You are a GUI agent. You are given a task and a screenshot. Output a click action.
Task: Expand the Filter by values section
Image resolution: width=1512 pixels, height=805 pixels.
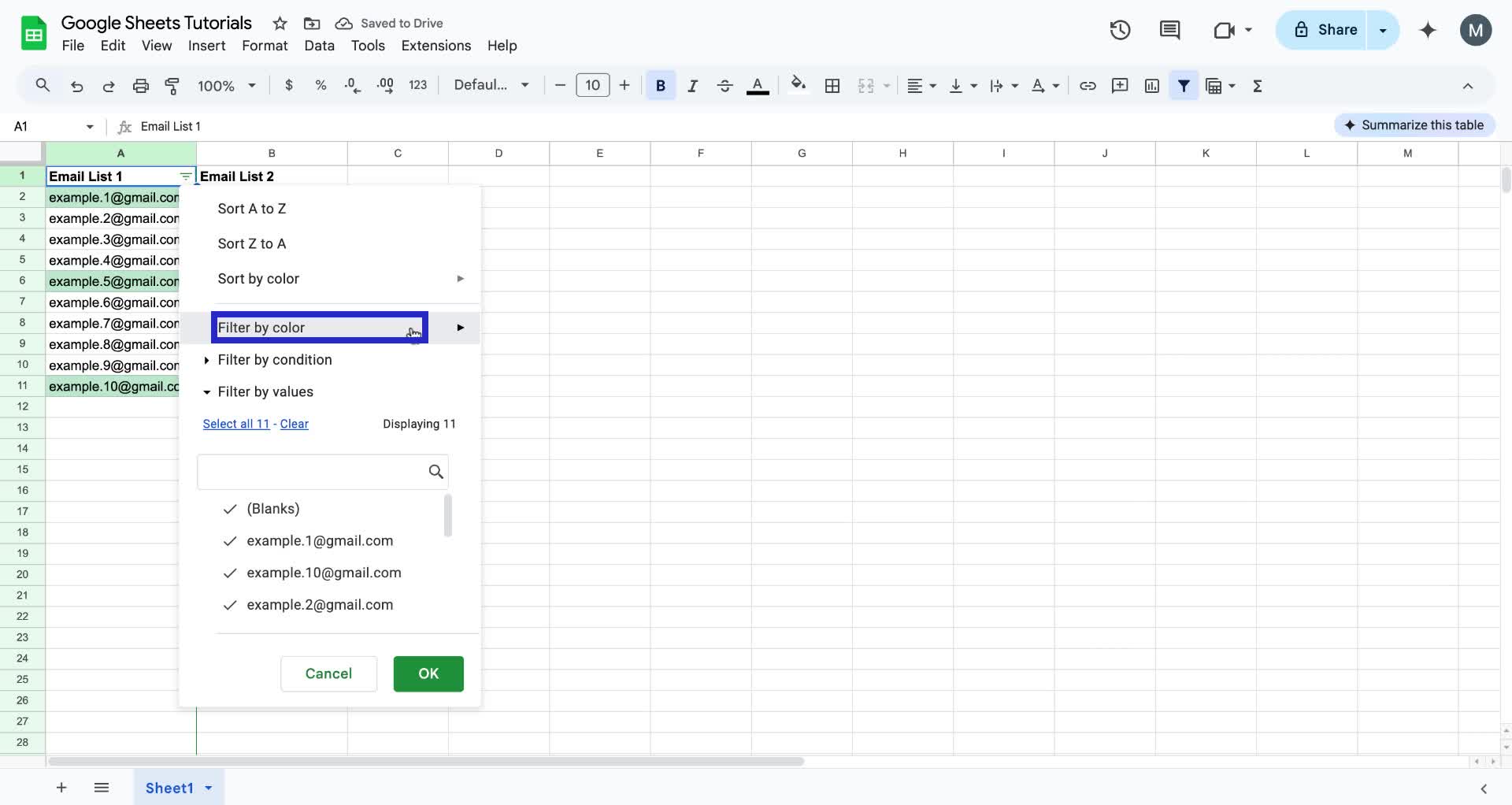coord(265,391)
